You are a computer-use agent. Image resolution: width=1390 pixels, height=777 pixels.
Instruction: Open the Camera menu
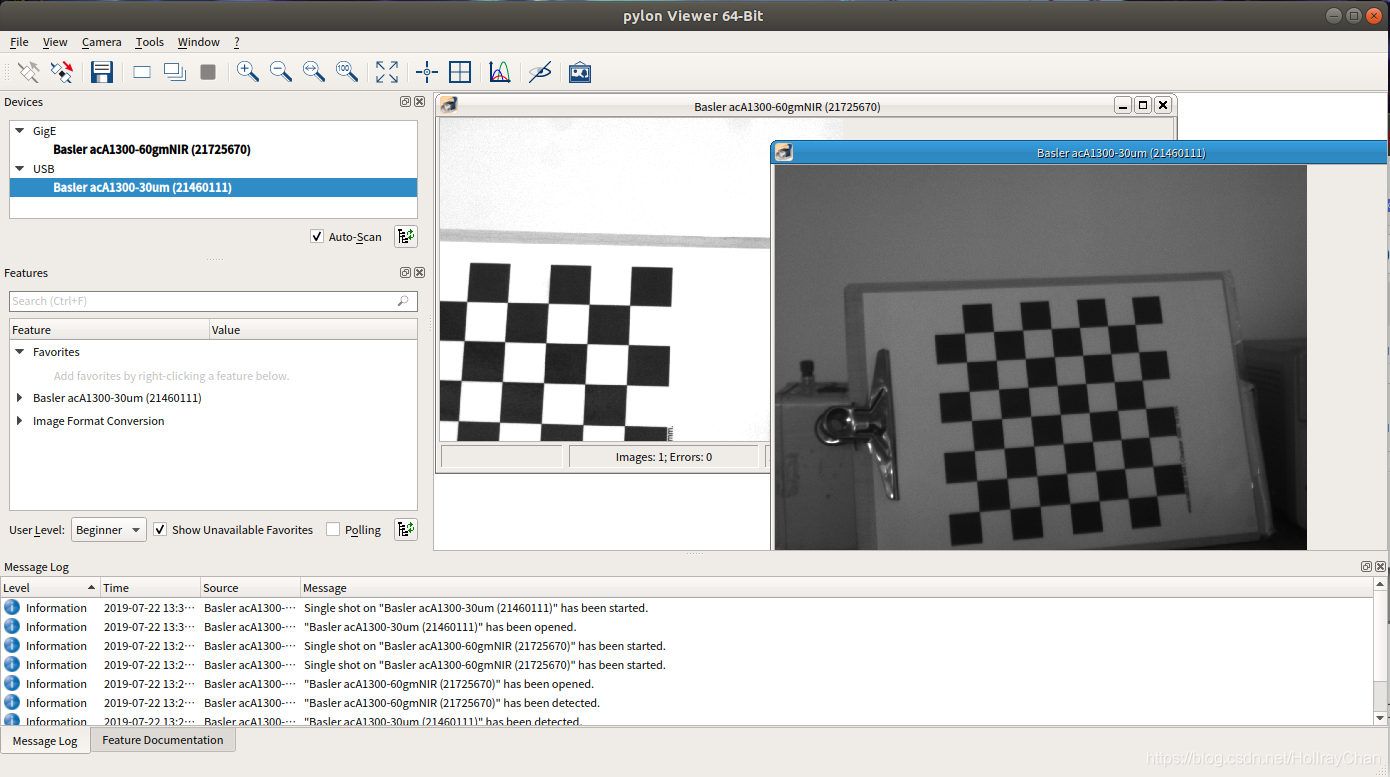(x=101, y=42)
